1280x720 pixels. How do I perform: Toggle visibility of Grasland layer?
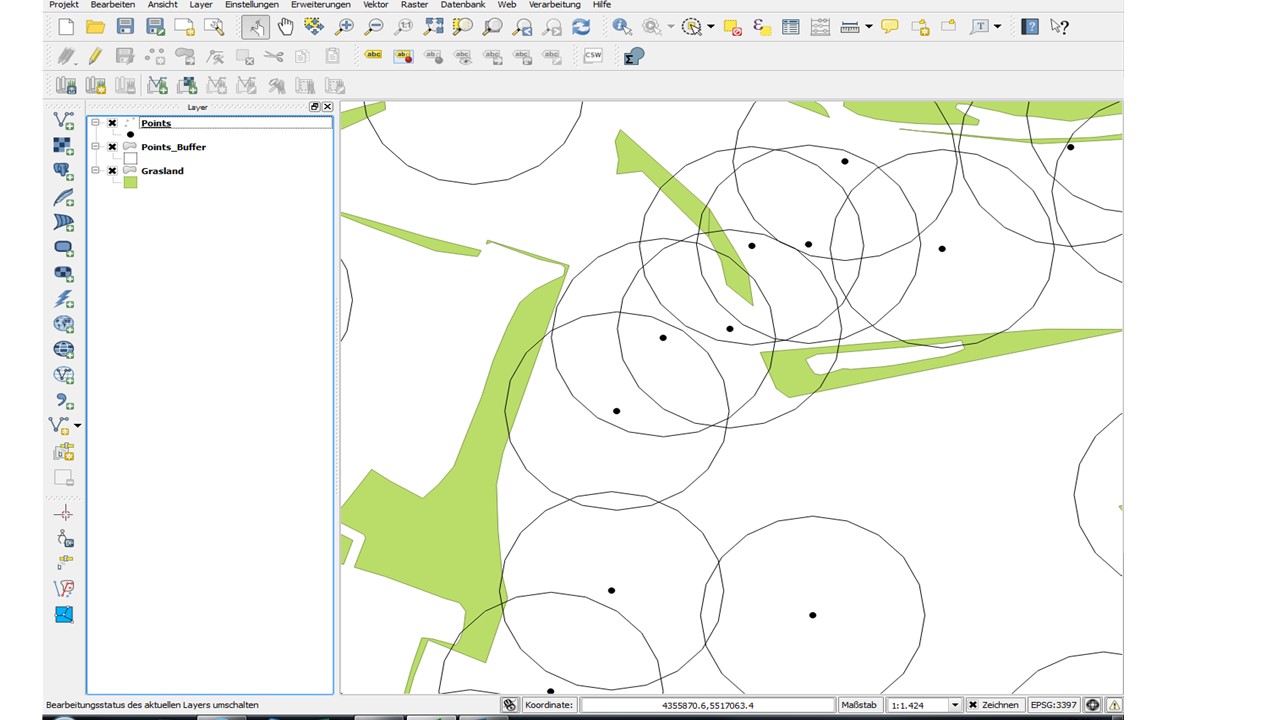click(x=112, y=171)
